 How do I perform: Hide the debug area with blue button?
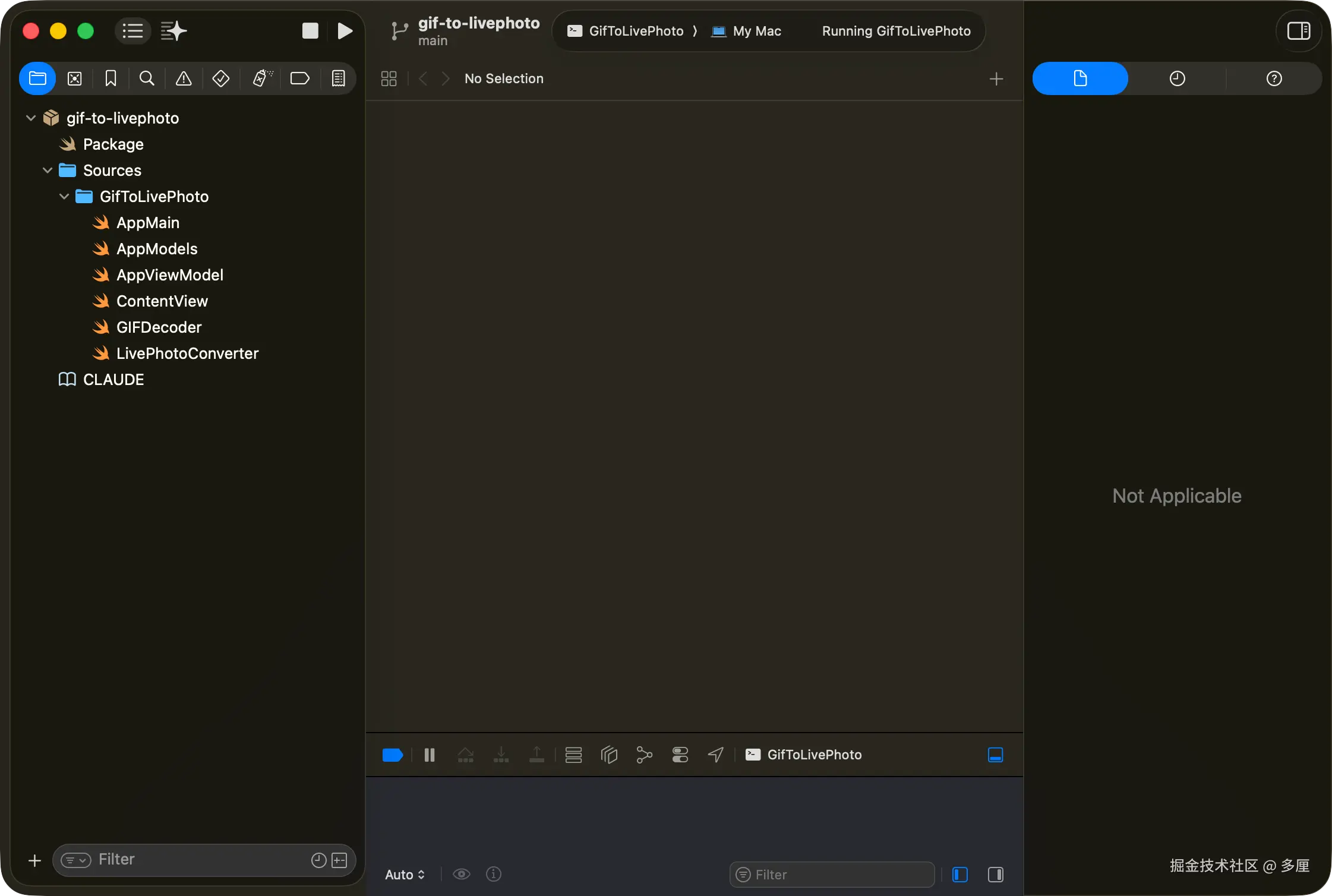(995, 755)
